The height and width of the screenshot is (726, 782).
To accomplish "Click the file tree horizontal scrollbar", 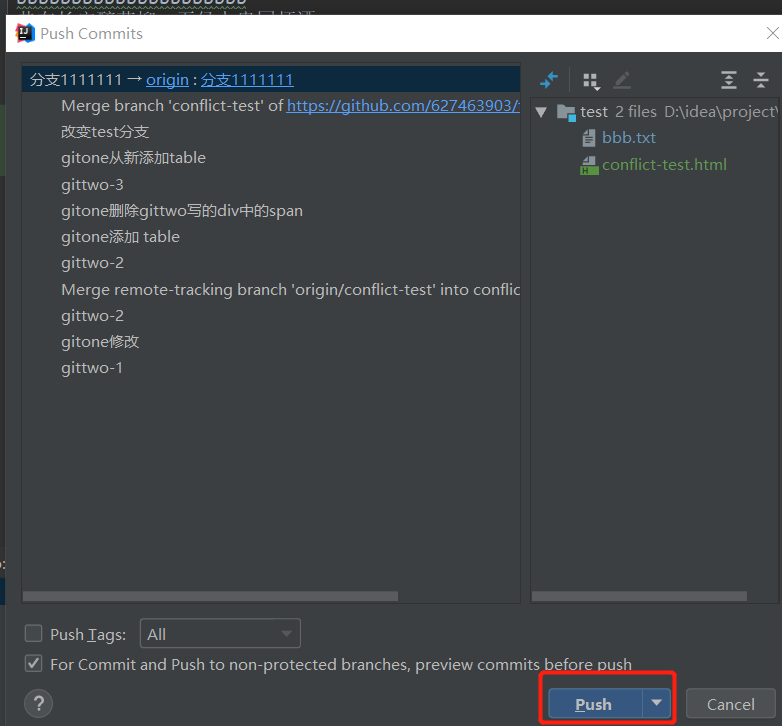I will point(639,596).
